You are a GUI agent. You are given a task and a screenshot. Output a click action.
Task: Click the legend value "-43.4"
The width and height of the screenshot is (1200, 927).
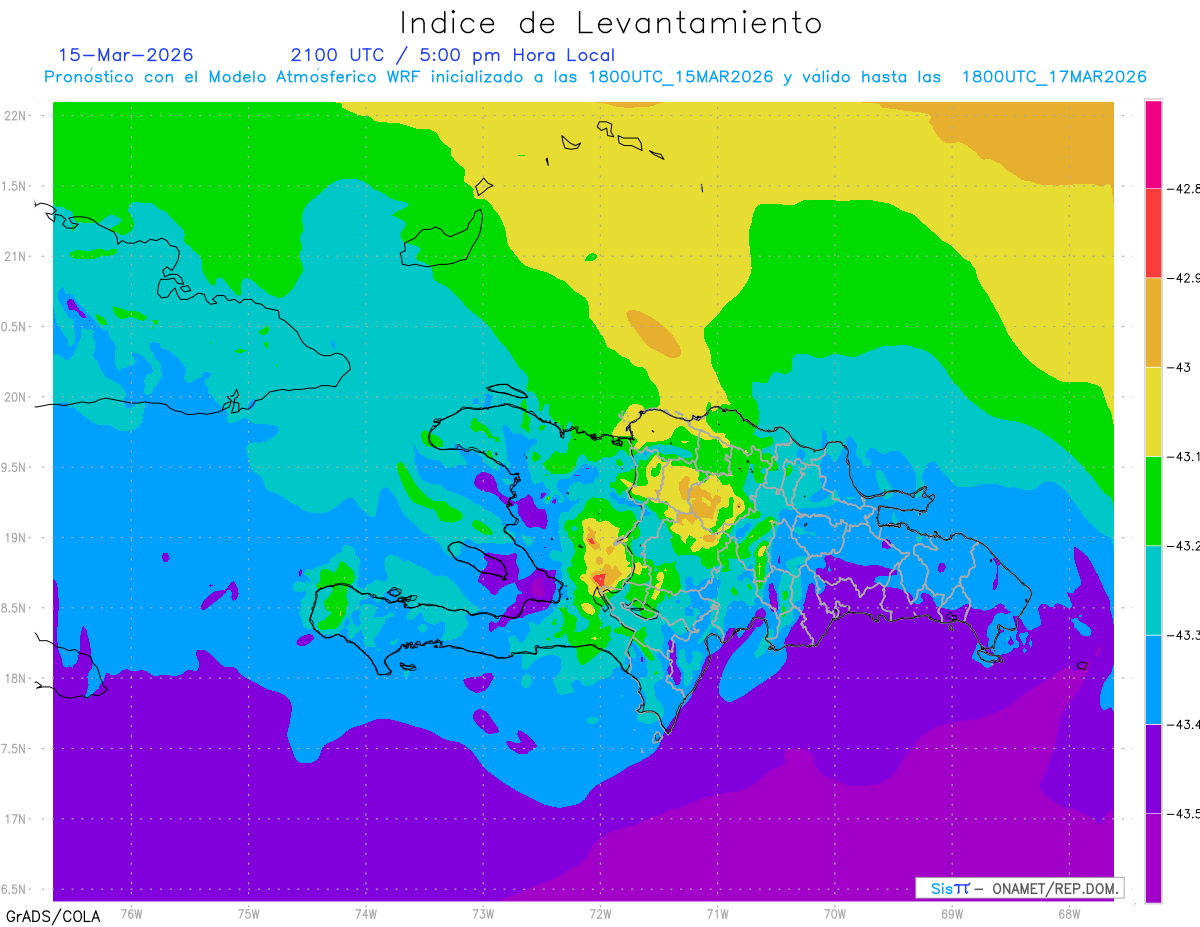(1184, 725)
